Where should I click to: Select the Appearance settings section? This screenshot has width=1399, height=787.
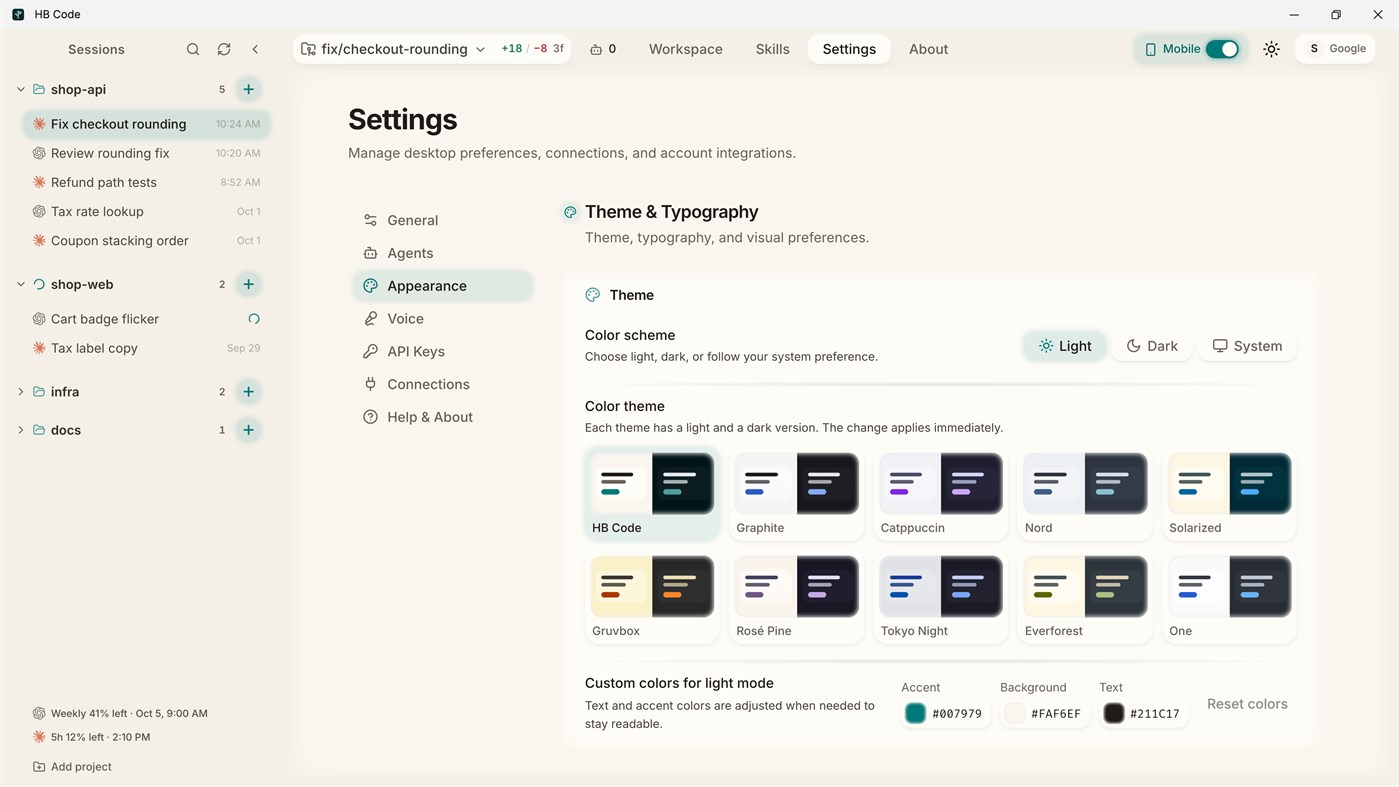coord(443,286)
